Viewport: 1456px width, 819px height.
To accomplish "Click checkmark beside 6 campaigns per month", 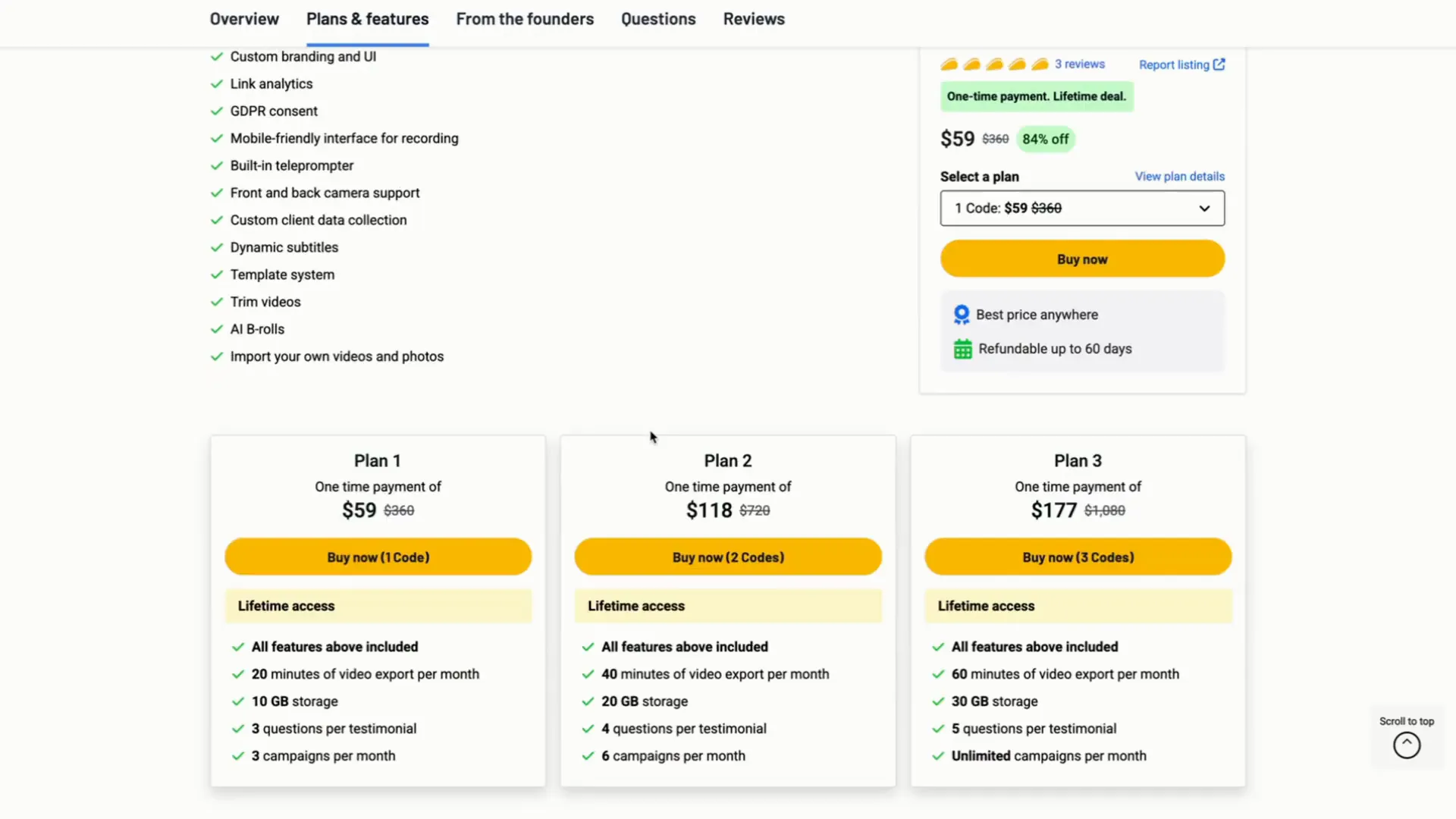I will (588, 757).
